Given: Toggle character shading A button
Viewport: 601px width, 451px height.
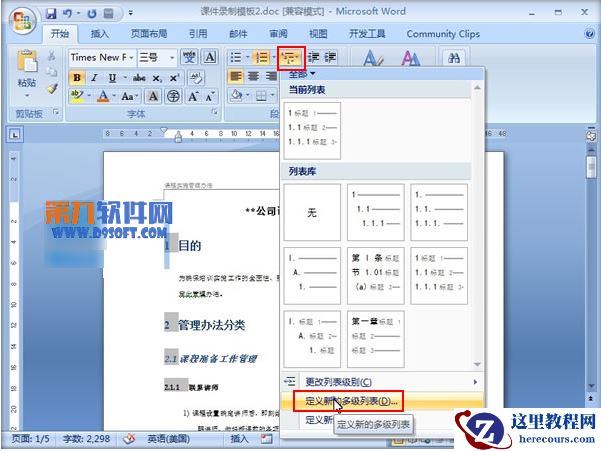Looking at the screenshot, I should 153,96.
